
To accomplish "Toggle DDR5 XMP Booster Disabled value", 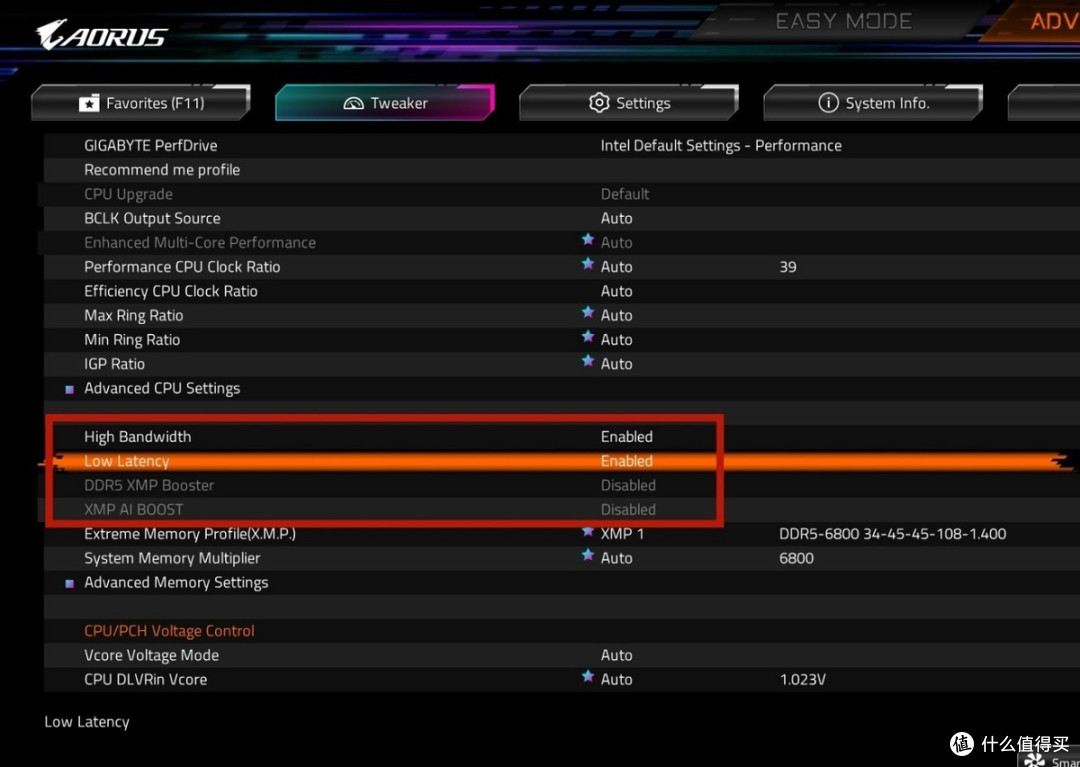I will click(x=628, y=485).
